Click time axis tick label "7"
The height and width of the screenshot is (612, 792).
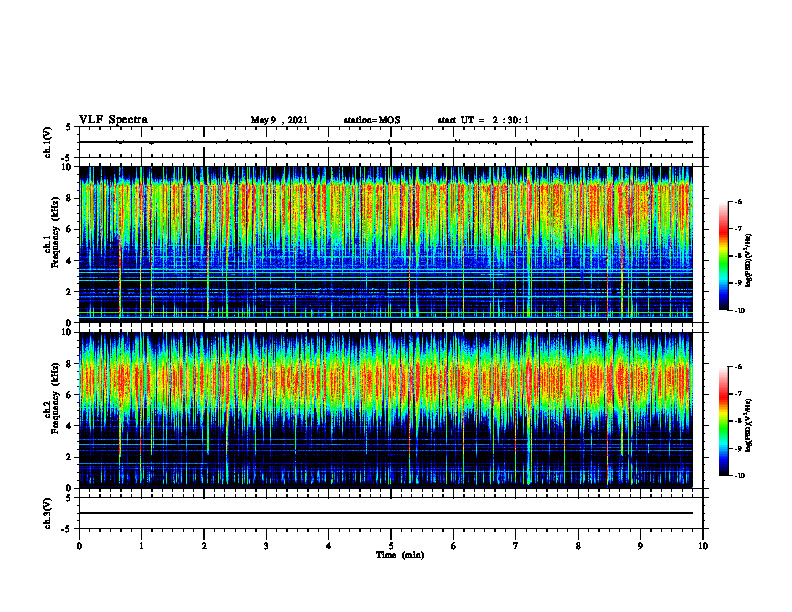click(516, 546)
